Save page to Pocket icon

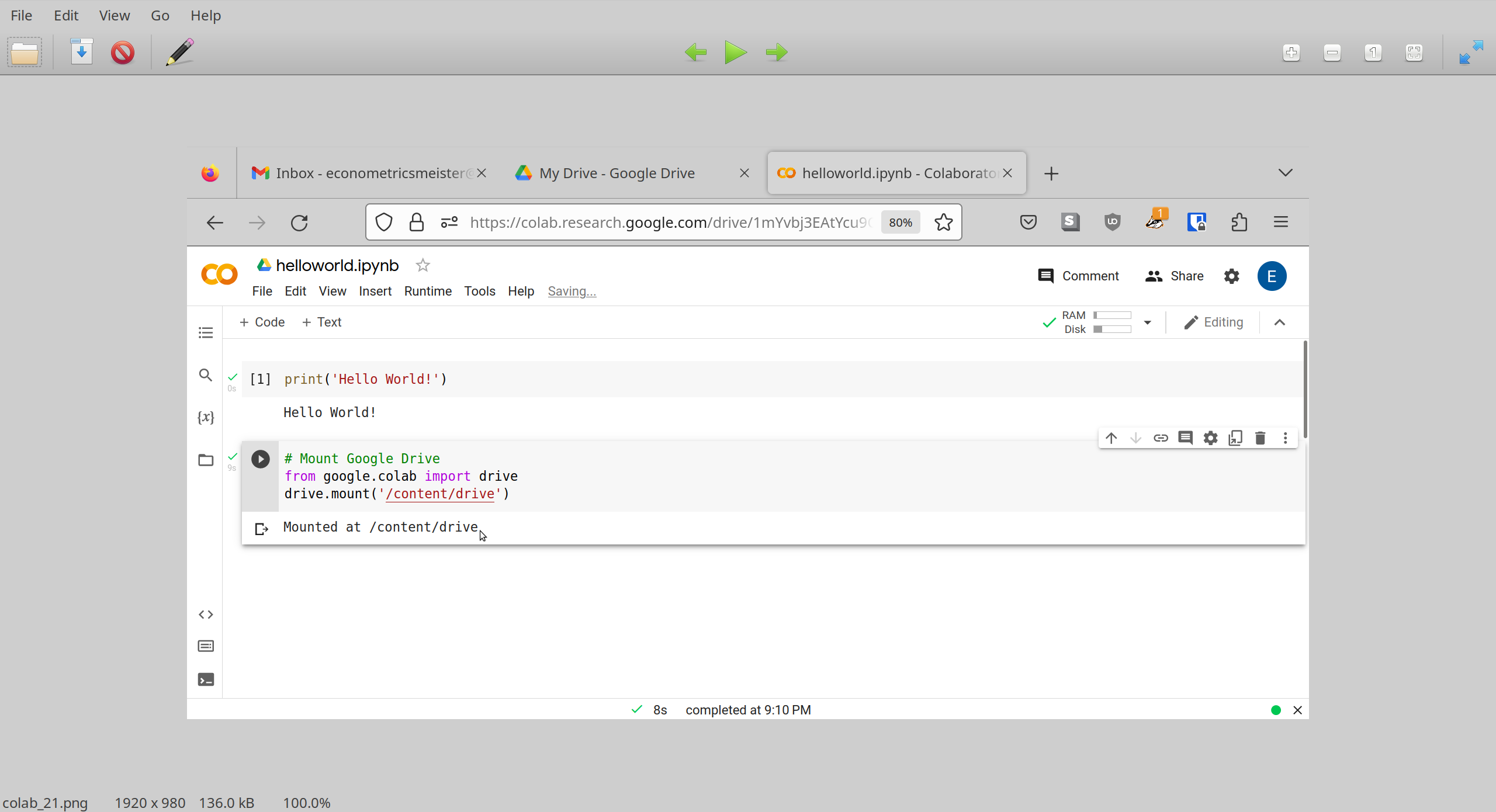point(1028,222)
